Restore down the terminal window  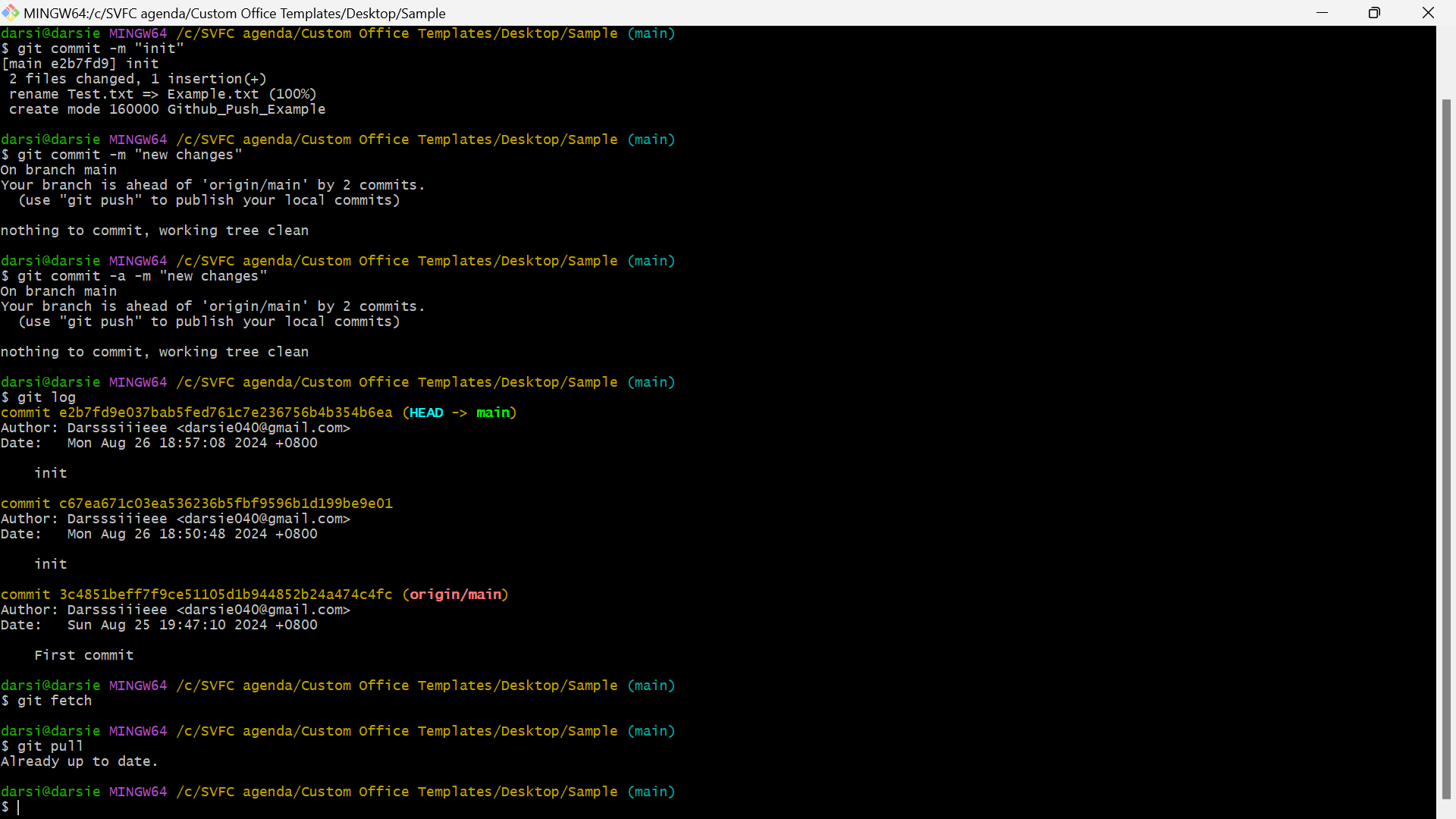(x=1374, y=13)
